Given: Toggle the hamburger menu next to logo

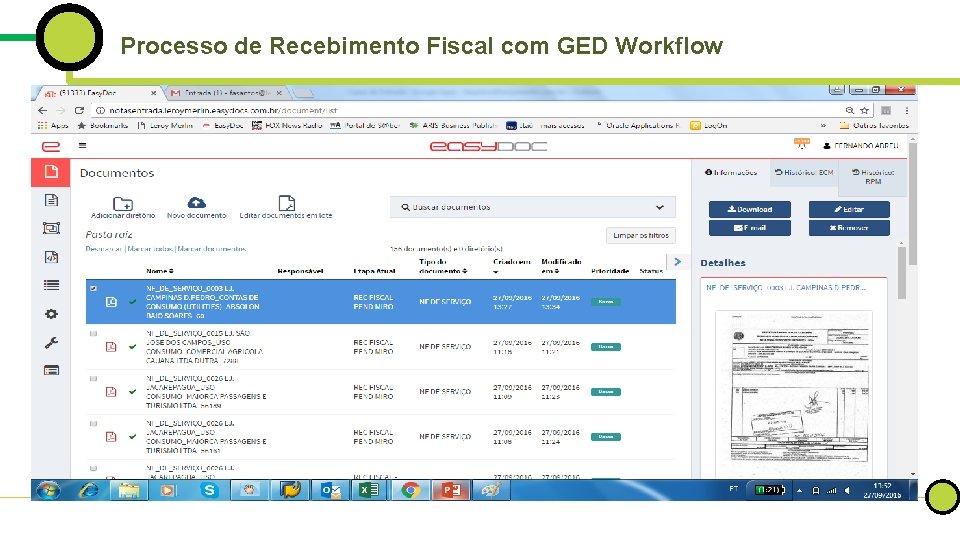Looking at the screenshot, I should [82, 146].
